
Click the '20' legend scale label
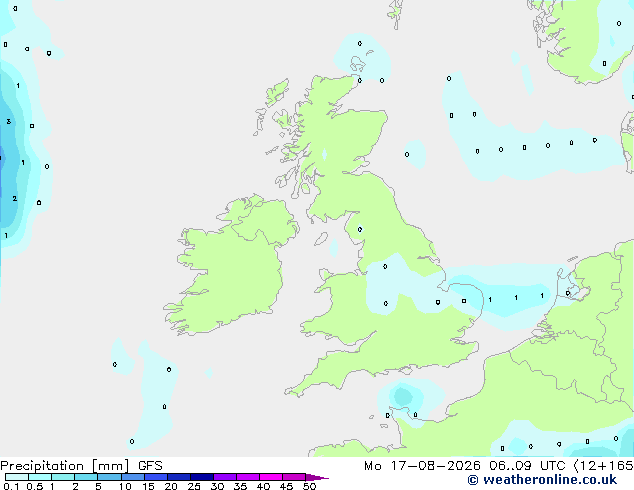171,486
